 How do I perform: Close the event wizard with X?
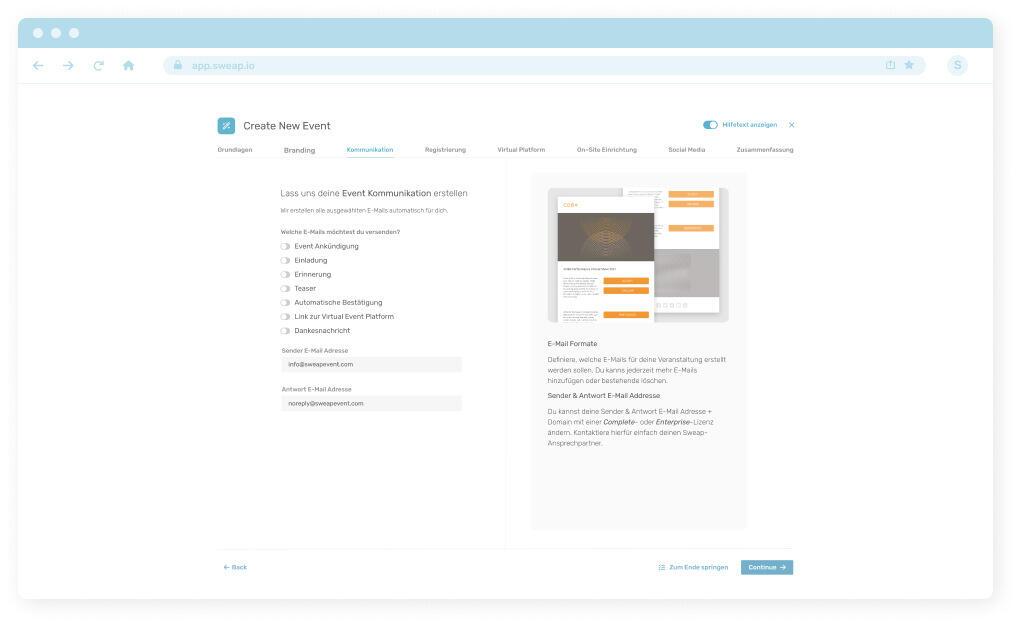[x=792, y=125]
